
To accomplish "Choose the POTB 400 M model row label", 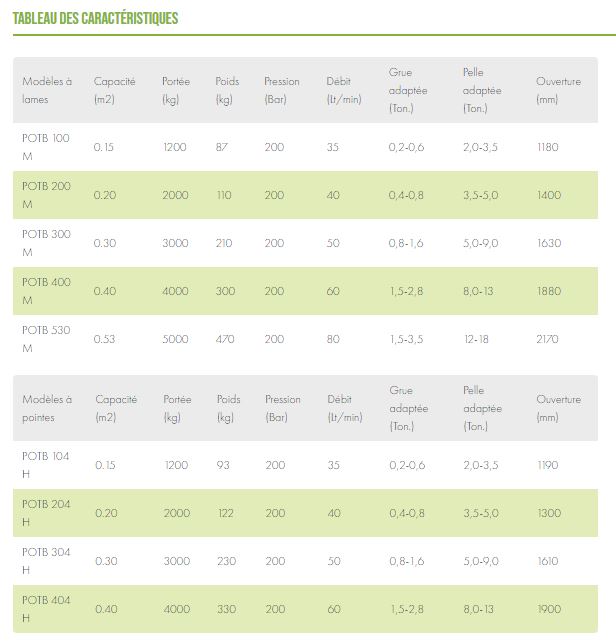I will (46, 291).
